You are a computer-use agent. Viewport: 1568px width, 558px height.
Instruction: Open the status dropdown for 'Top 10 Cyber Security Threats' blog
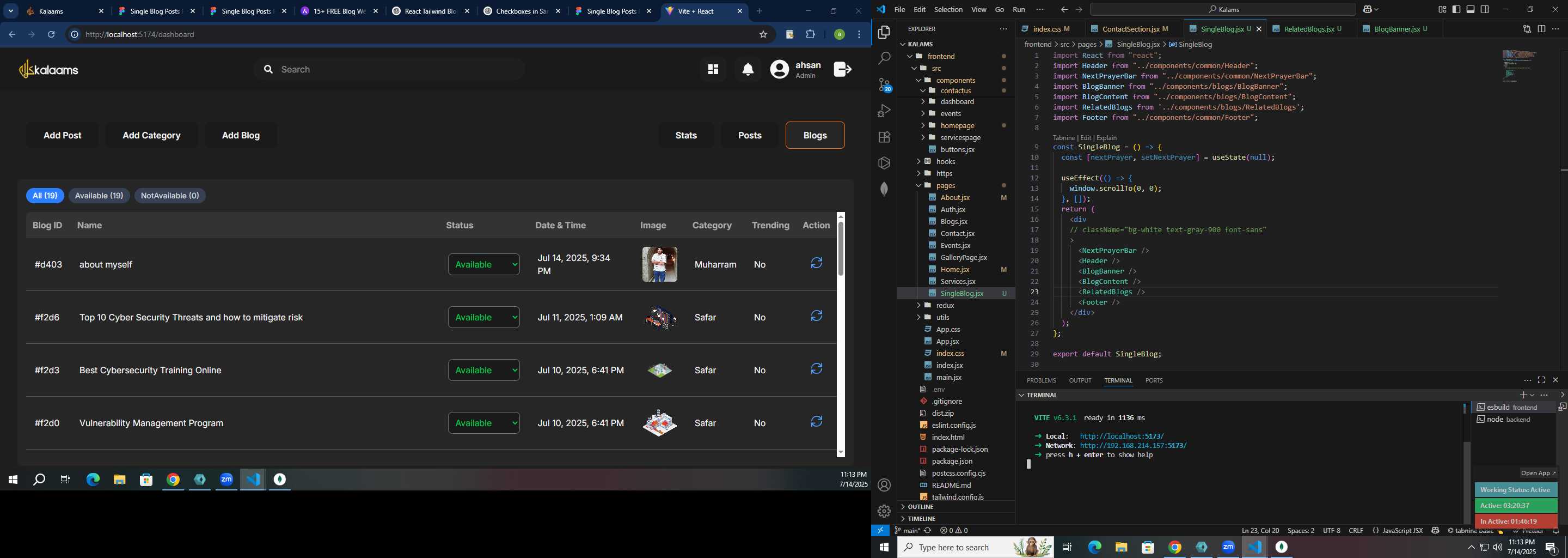(484, 317)
